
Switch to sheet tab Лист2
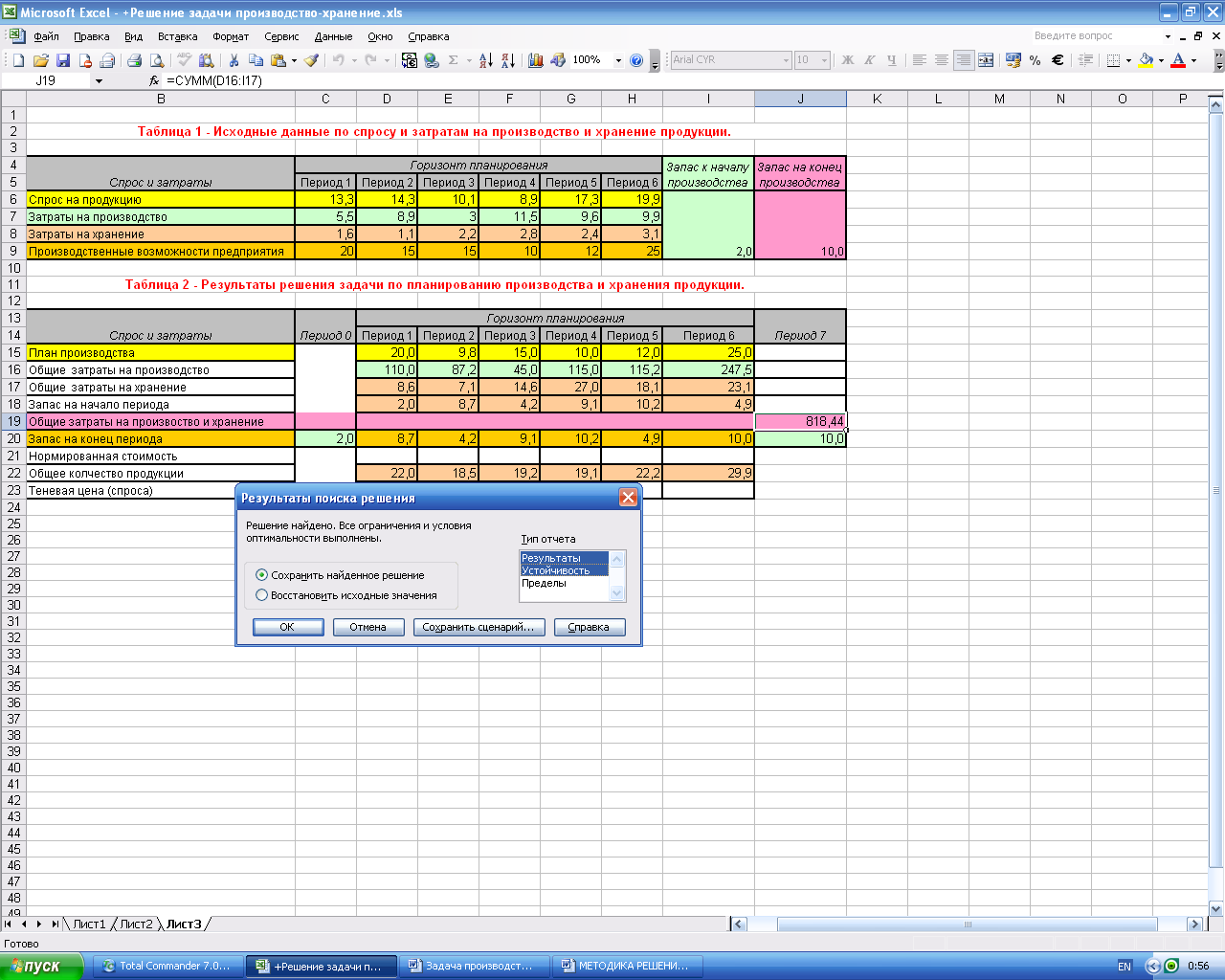[136, 924]
